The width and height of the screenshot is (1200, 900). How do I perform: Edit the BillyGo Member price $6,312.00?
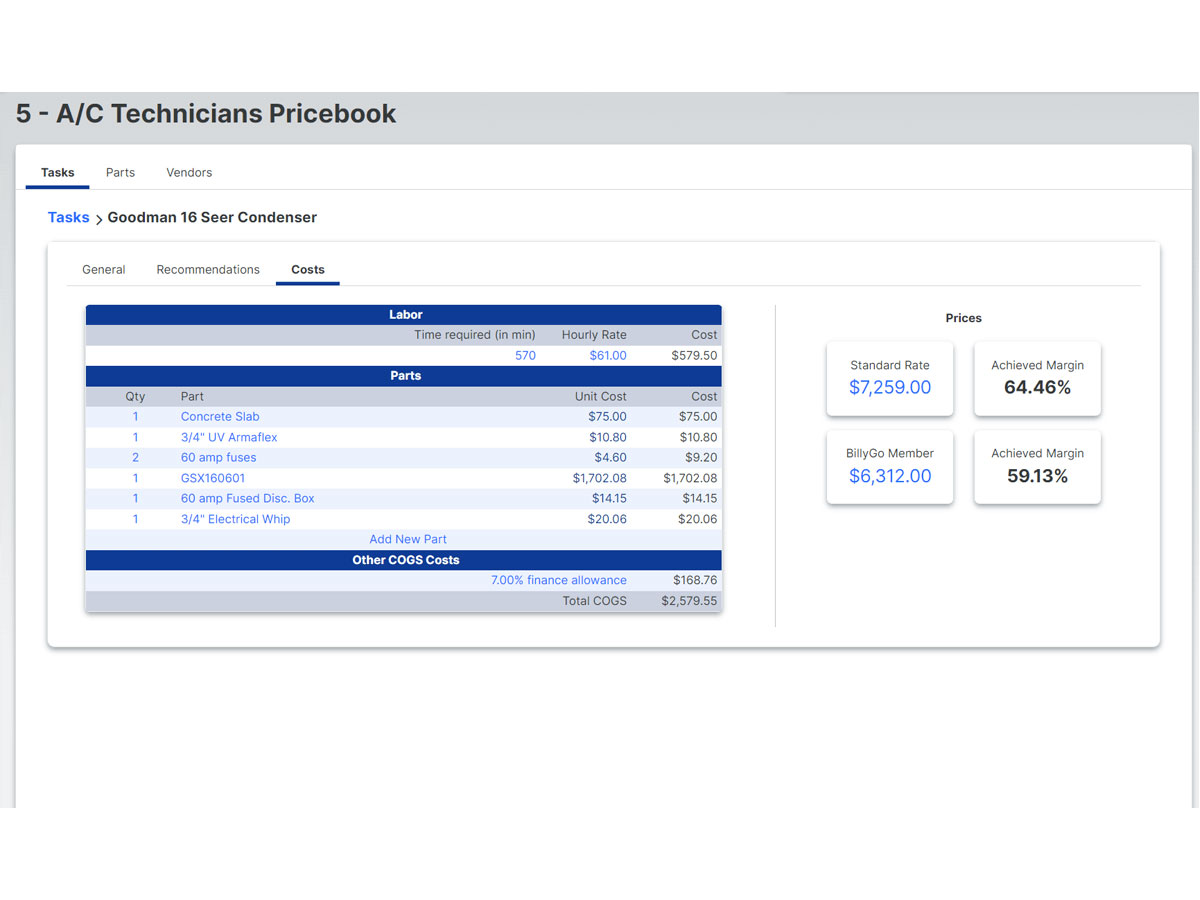(x=890, y=476)
